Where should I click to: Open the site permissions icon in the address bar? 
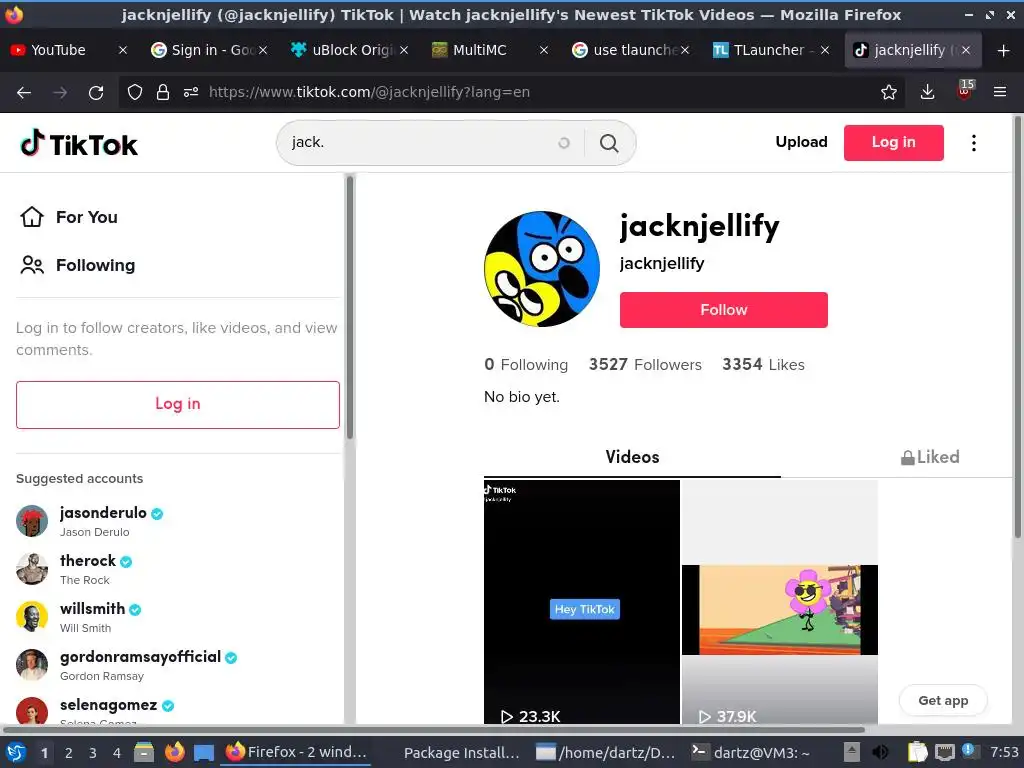click(191, 93)
